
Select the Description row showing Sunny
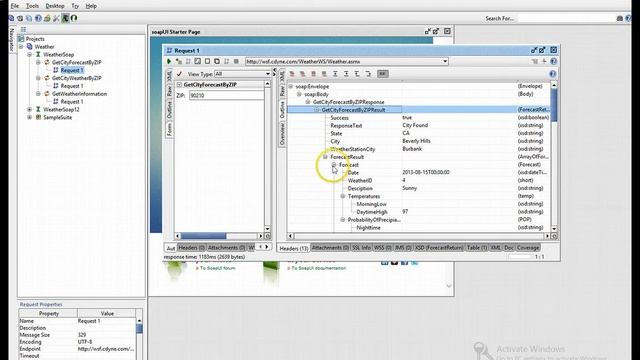(418, 188)
